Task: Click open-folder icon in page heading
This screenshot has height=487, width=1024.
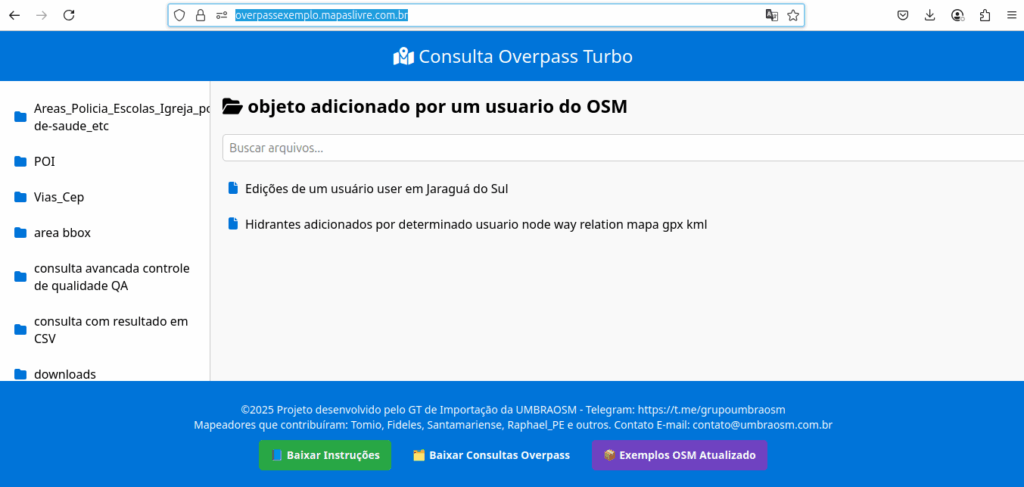Action: point(232,106)
